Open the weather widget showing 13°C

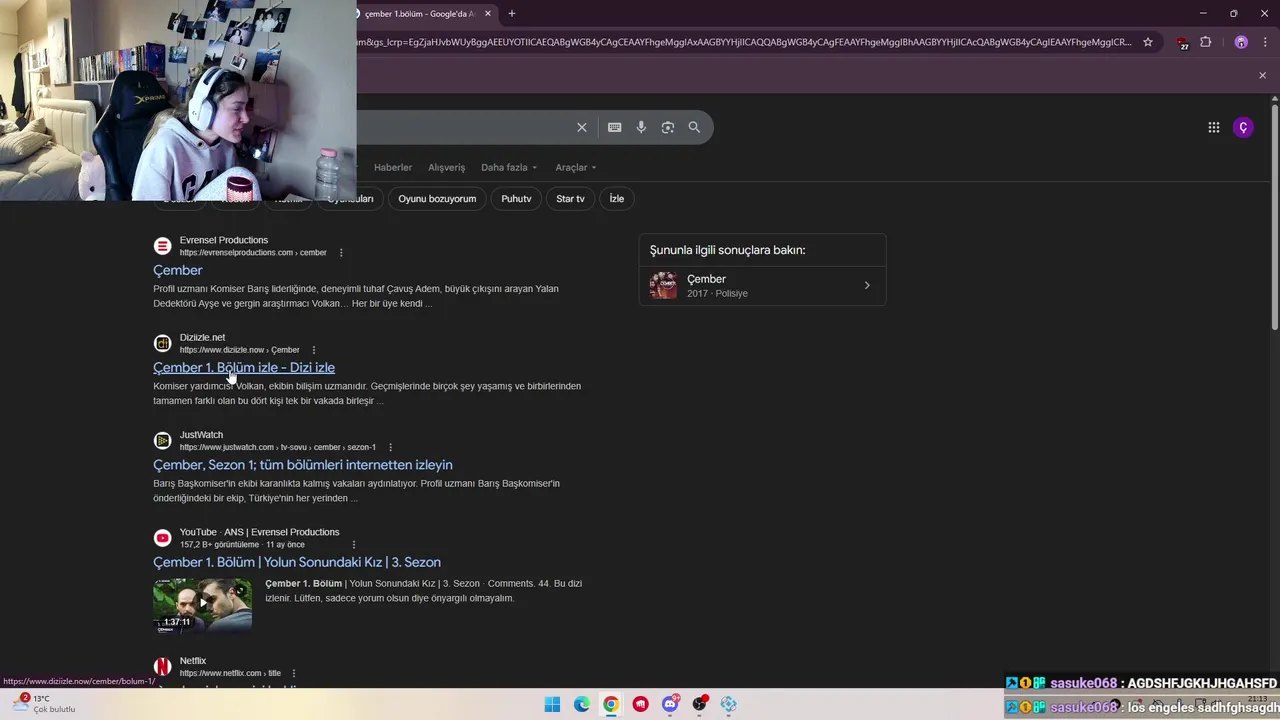coord(44,704)
